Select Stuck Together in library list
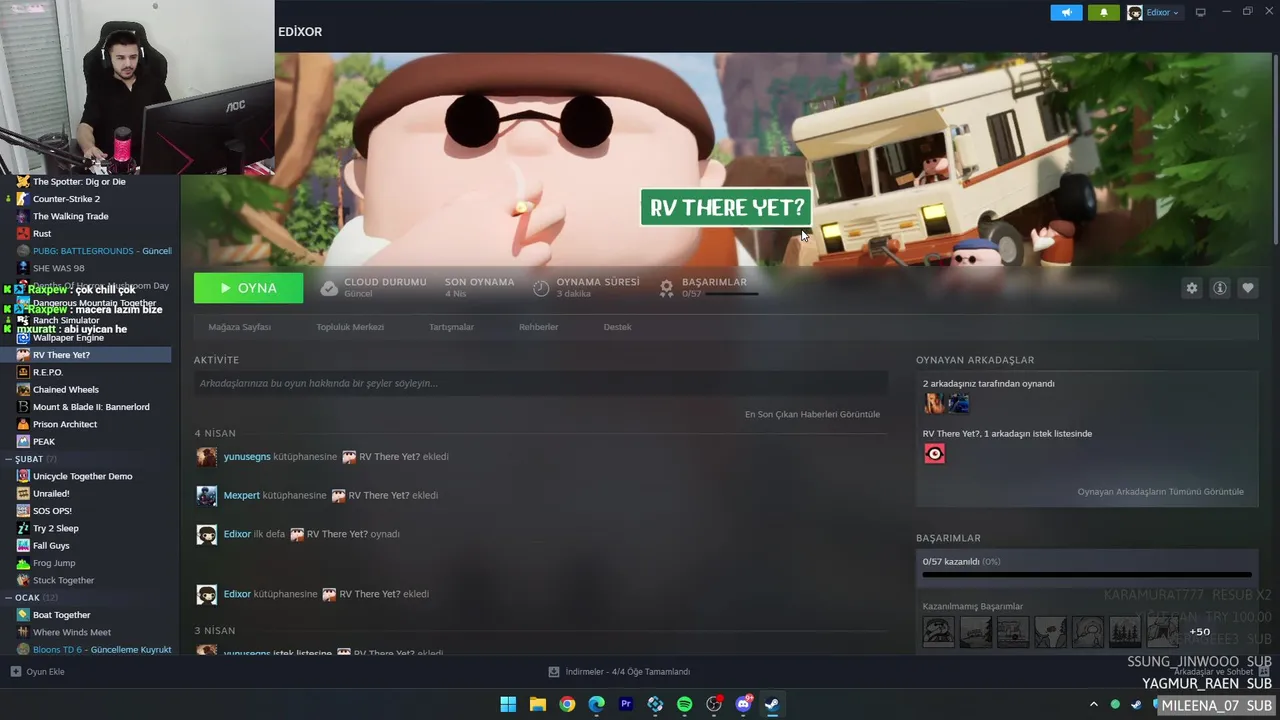1280x720 pixels. pyautogui.click(x=63, y=580)
